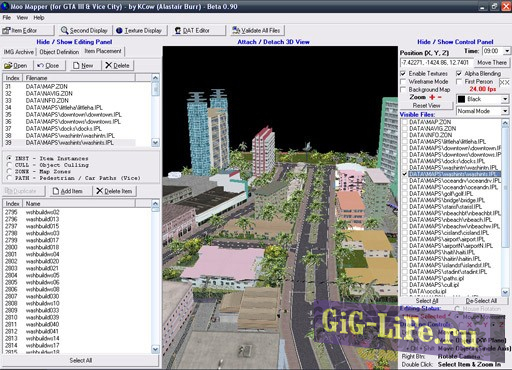
Task: Click Delete Item button
Action: pyautogui.click(x=114, y=191)
